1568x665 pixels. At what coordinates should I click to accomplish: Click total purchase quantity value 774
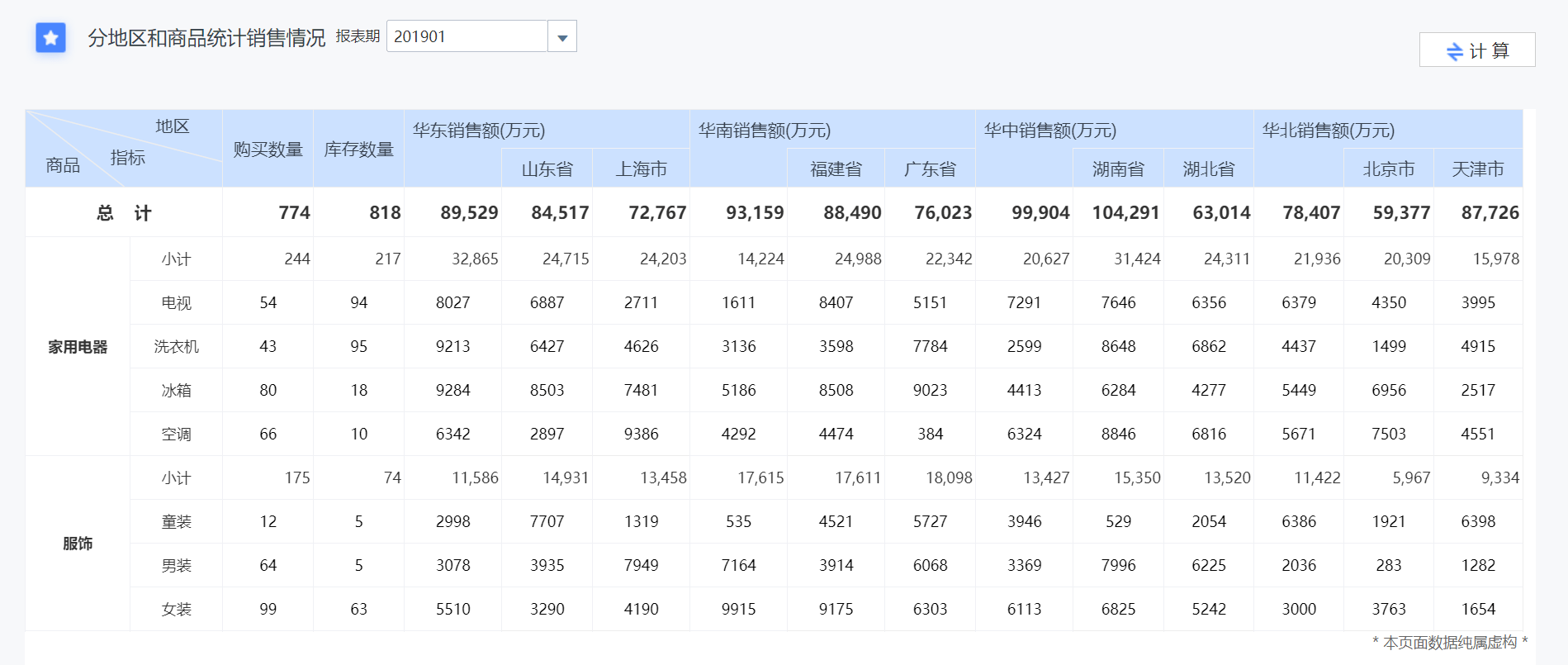tap(295, 213)
